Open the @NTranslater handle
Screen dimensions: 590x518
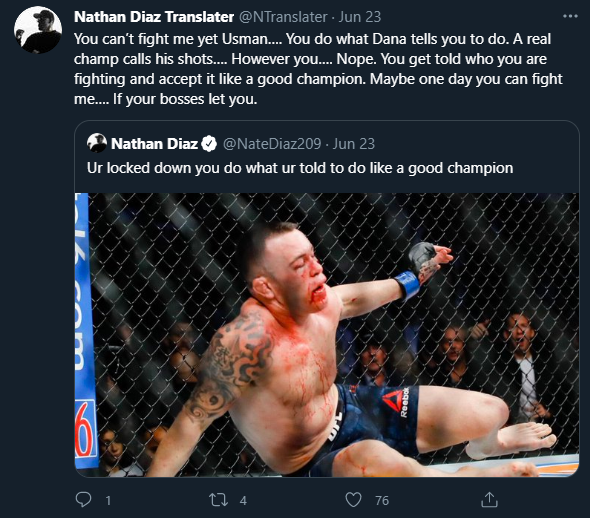pos(283,17)
